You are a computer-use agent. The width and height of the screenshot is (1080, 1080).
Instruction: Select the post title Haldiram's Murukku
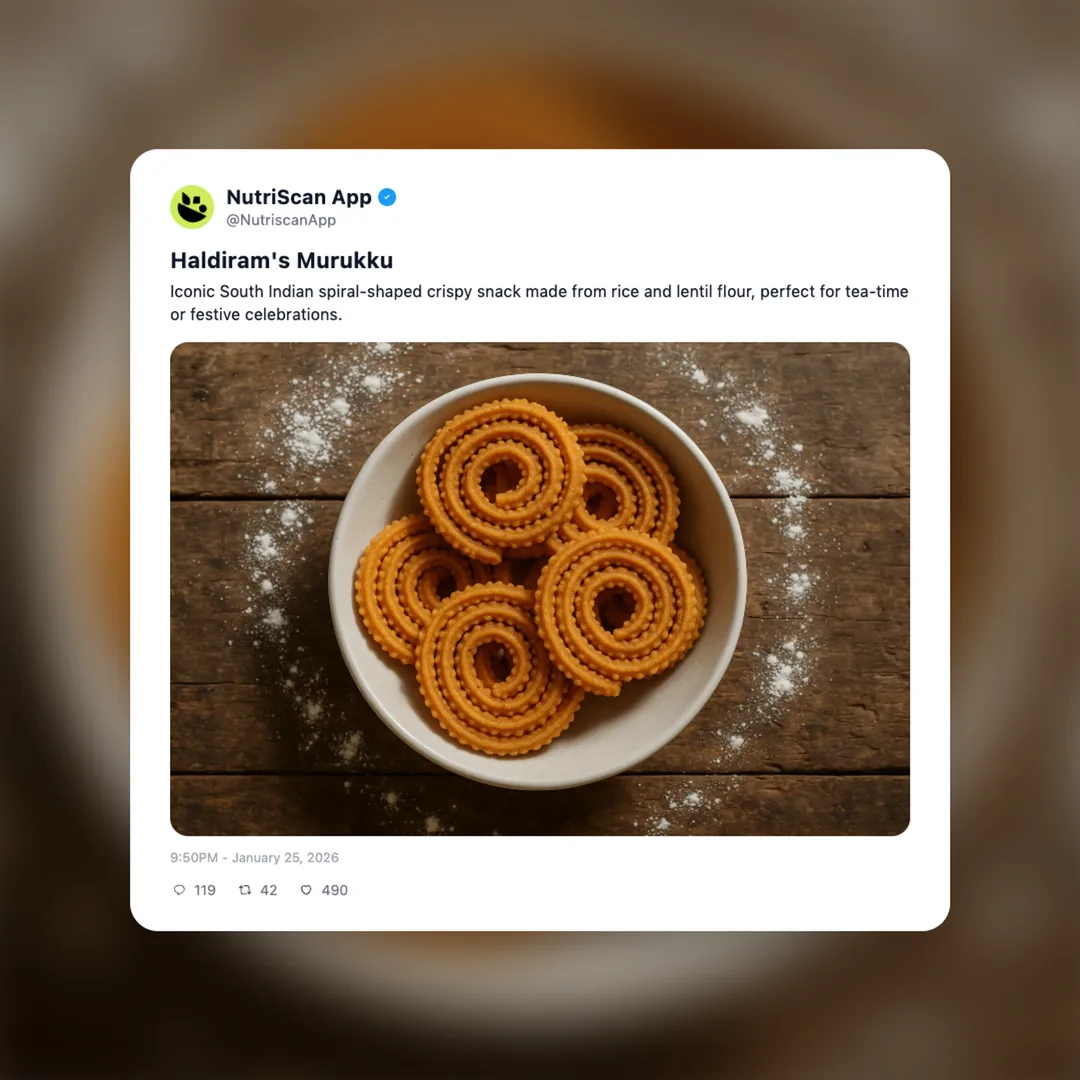pyautogui.click(x=281, y=260)
